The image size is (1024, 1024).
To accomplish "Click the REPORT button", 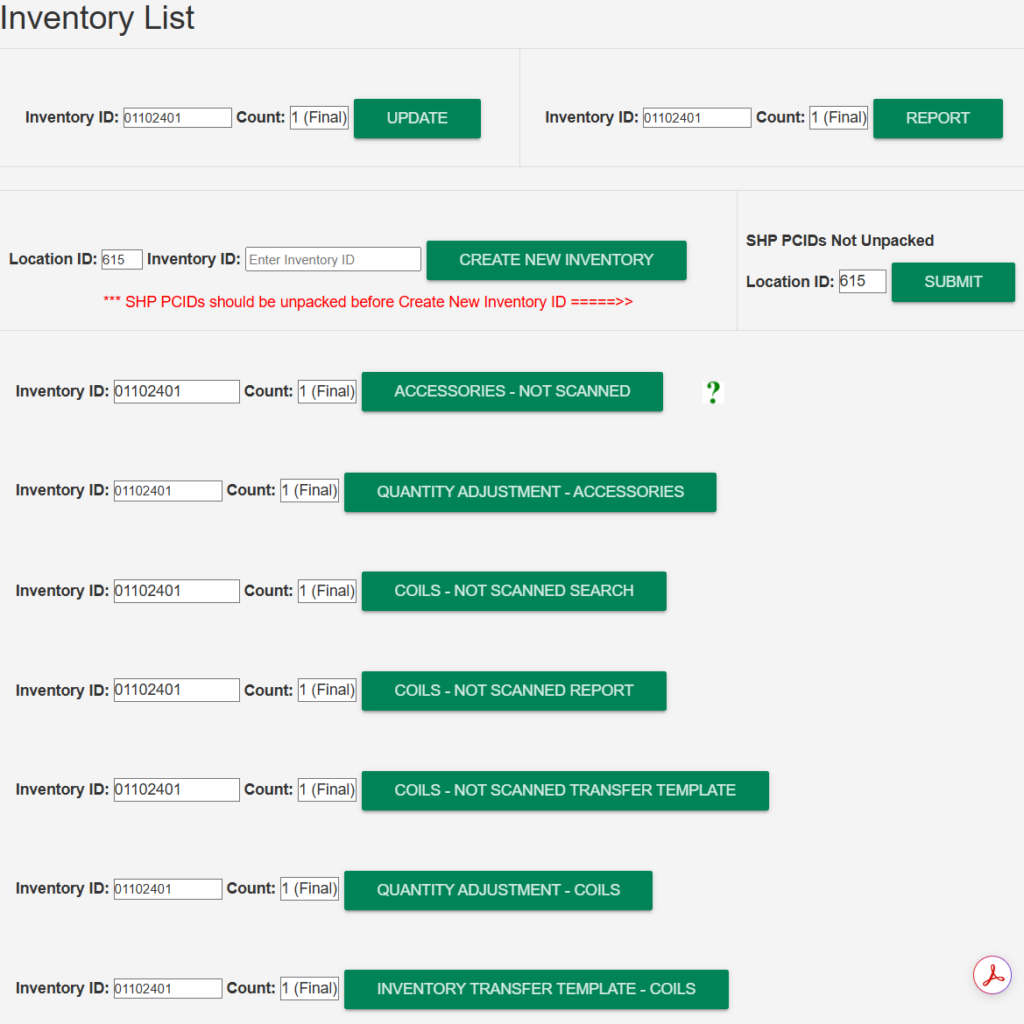I will pos(938,118).
